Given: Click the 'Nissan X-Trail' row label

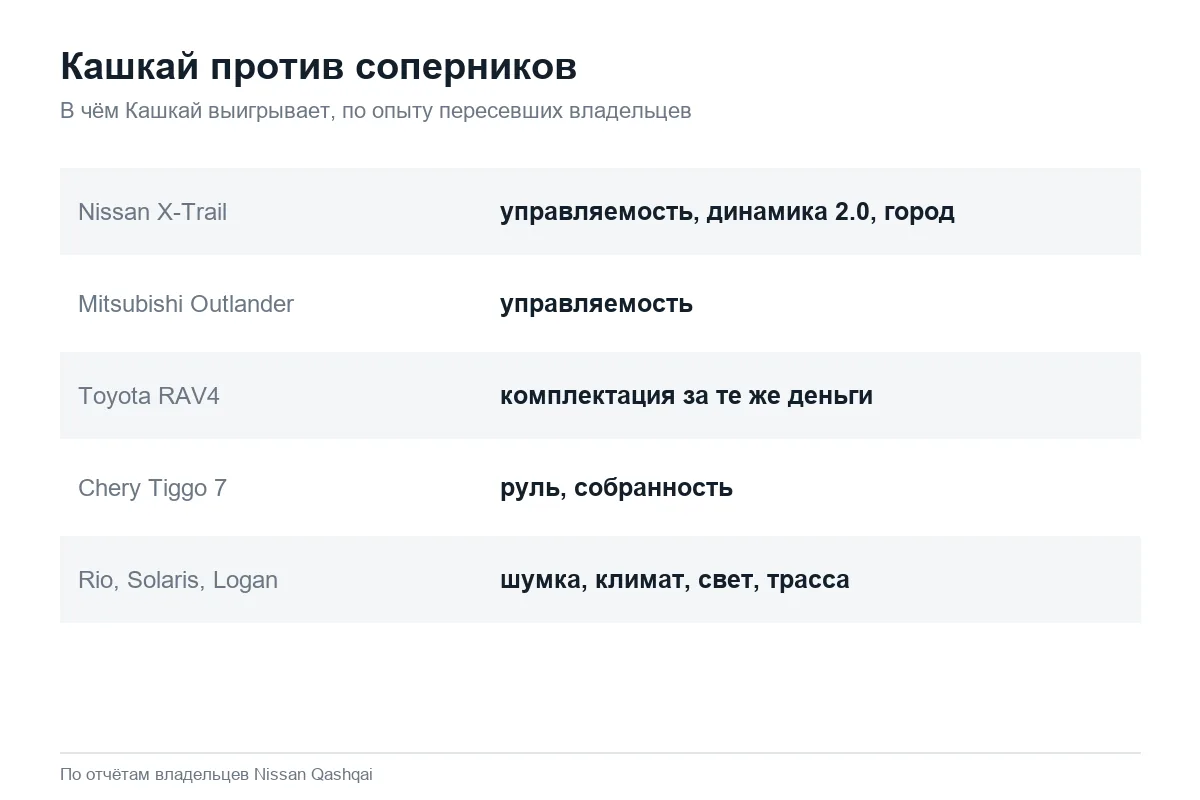Looking at the screenshot, I should point(153,212).
